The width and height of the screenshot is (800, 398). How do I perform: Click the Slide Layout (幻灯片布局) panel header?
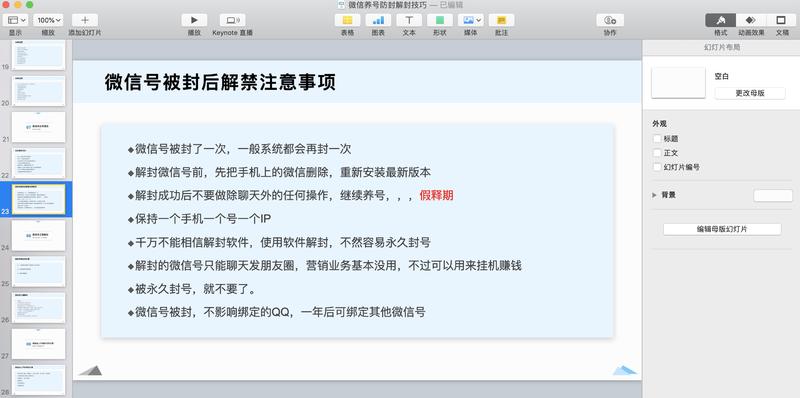pyautogui.click(x=721, y=47)
